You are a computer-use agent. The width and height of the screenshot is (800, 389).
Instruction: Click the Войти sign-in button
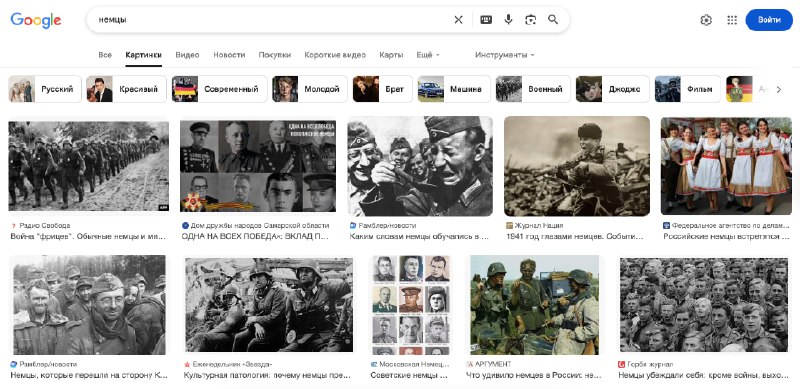pyautogui.click(x=769, y=20)
